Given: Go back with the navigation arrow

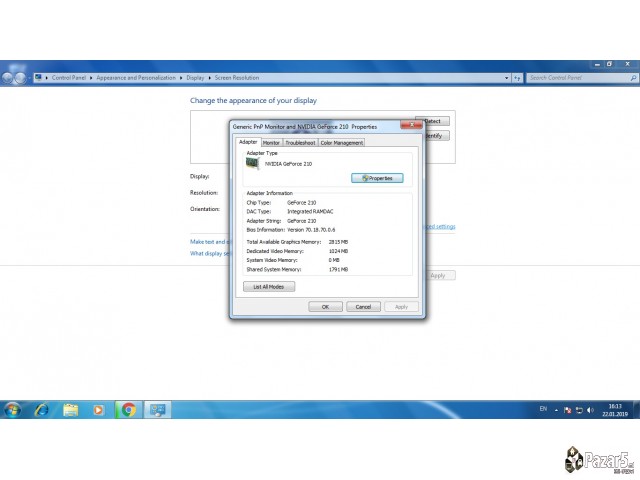Looking at the screenshot, I should coord(8,78).
